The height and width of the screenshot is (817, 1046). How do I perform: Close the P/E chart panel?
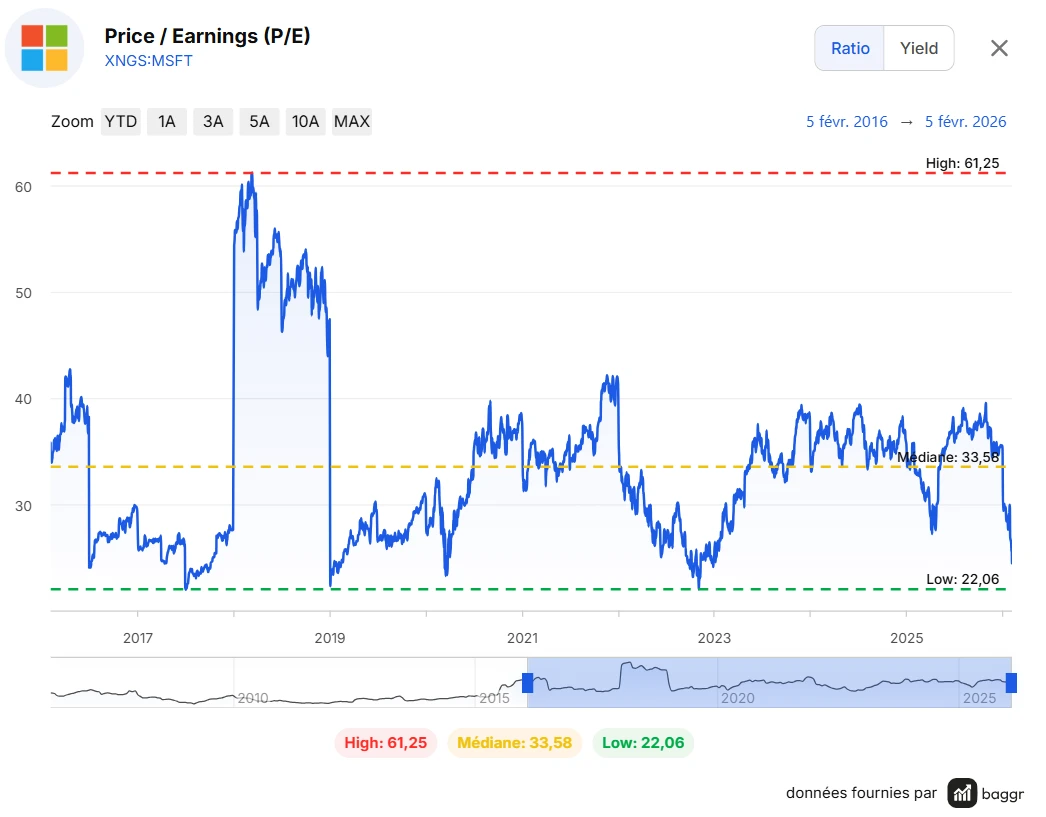coord(998,48)
